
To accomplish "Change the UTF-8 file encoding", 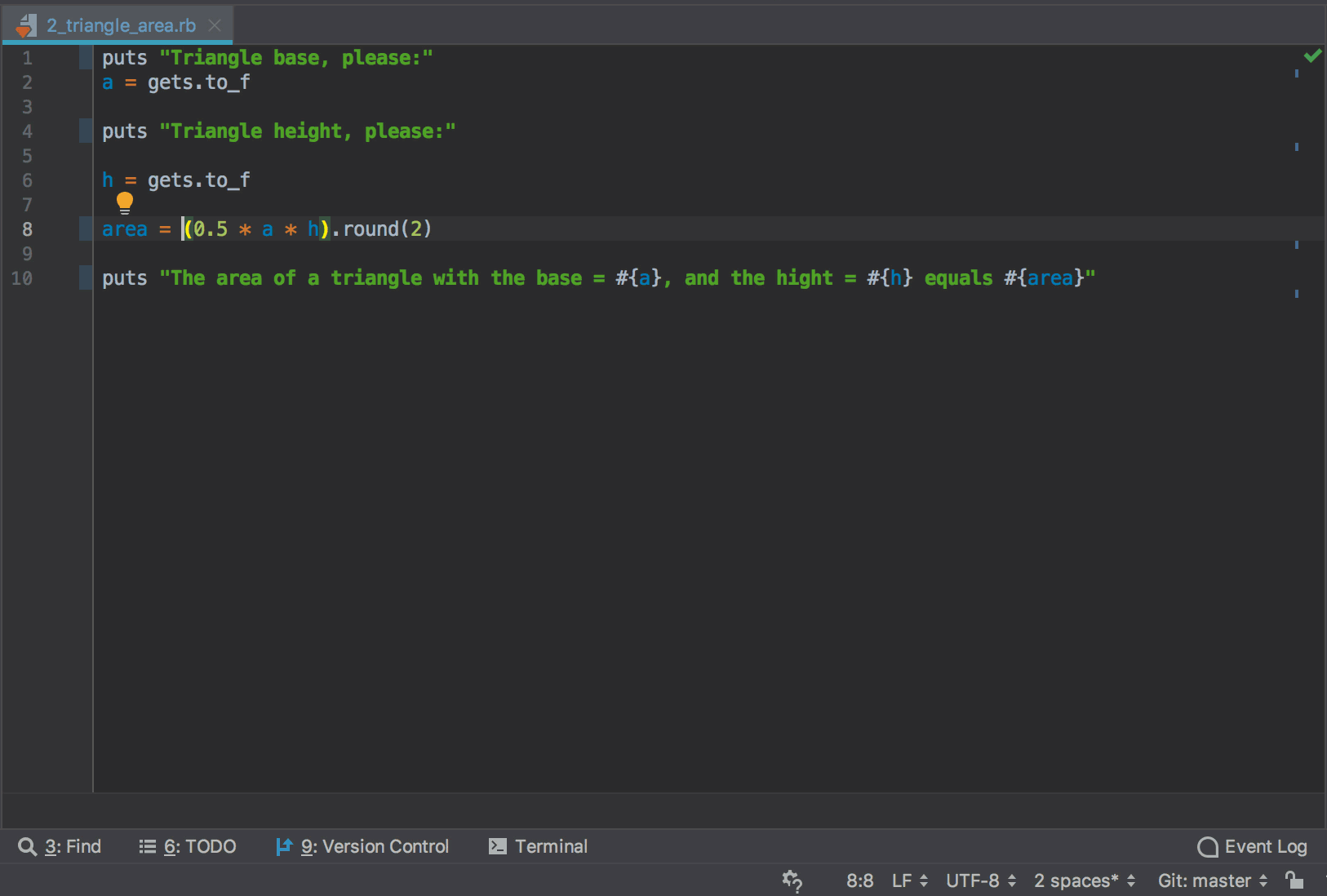I will coord(980,880).
